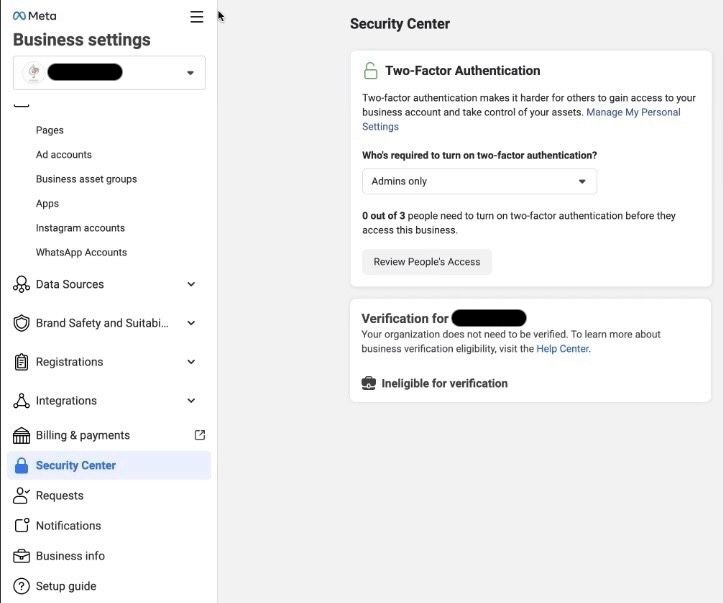
Task: Click the Brand Safety shield icon
Action: [x=21, y=323]
